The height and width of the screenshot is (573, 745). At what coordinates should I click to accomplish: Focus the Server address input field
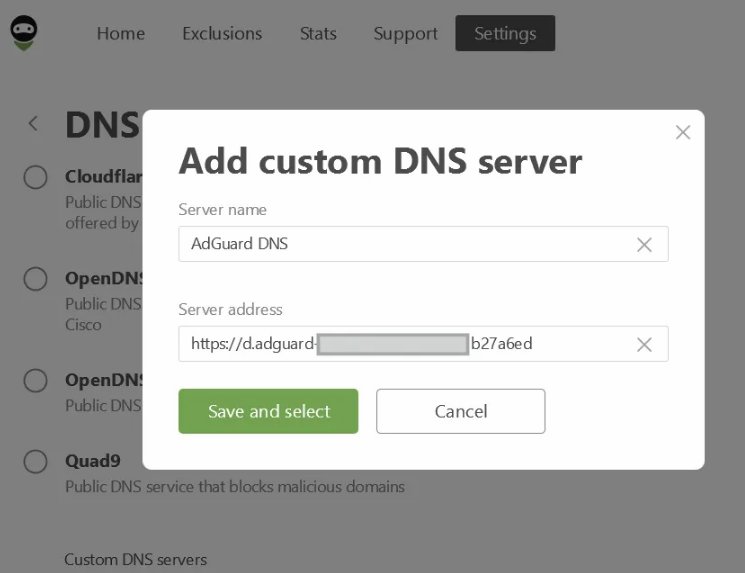tap(423, 344)
